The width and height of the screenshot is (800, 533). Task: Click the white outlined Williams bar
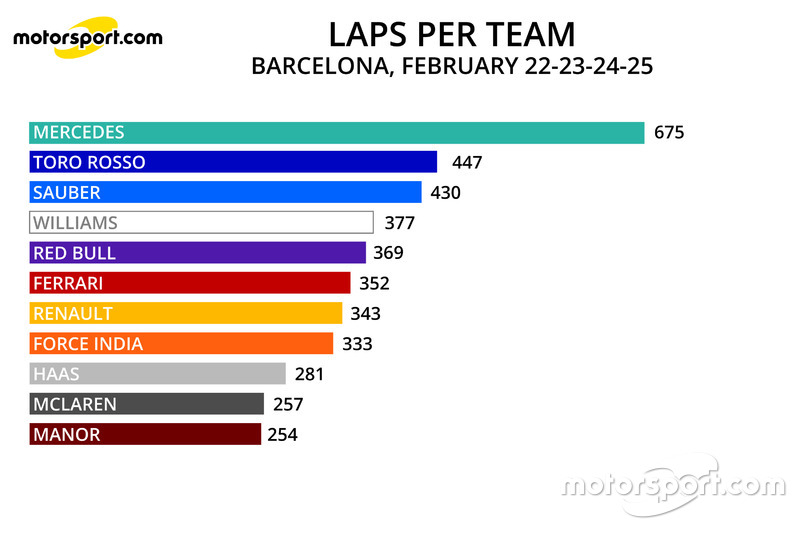[202, 222]
